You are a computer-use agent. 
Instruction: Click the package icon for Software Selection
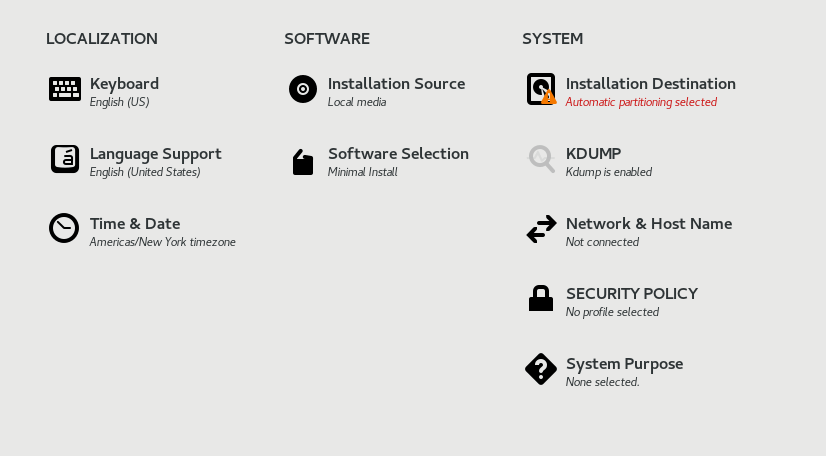pos(303,162)
